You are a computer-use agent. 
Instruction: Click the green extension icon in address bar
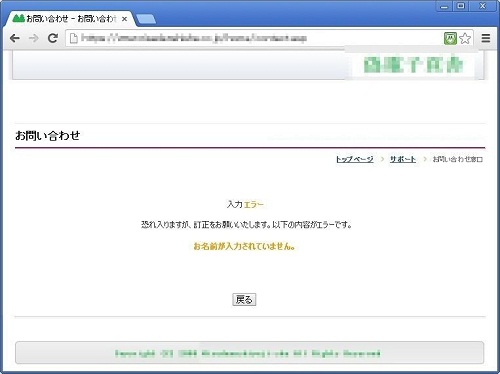pyautogui.click(x=450, y=38)
